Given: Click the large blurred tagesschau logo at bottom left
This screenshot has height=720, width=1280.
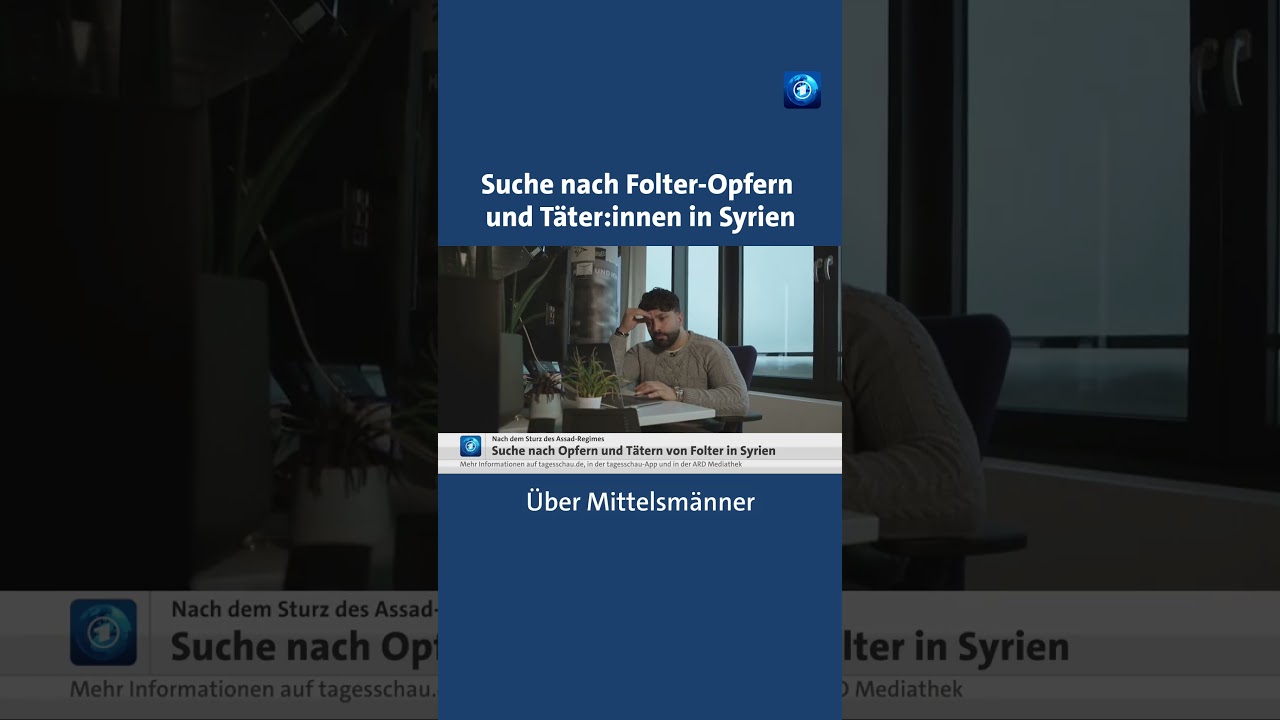Looking at the screenshot, I should tap(103, 632).
